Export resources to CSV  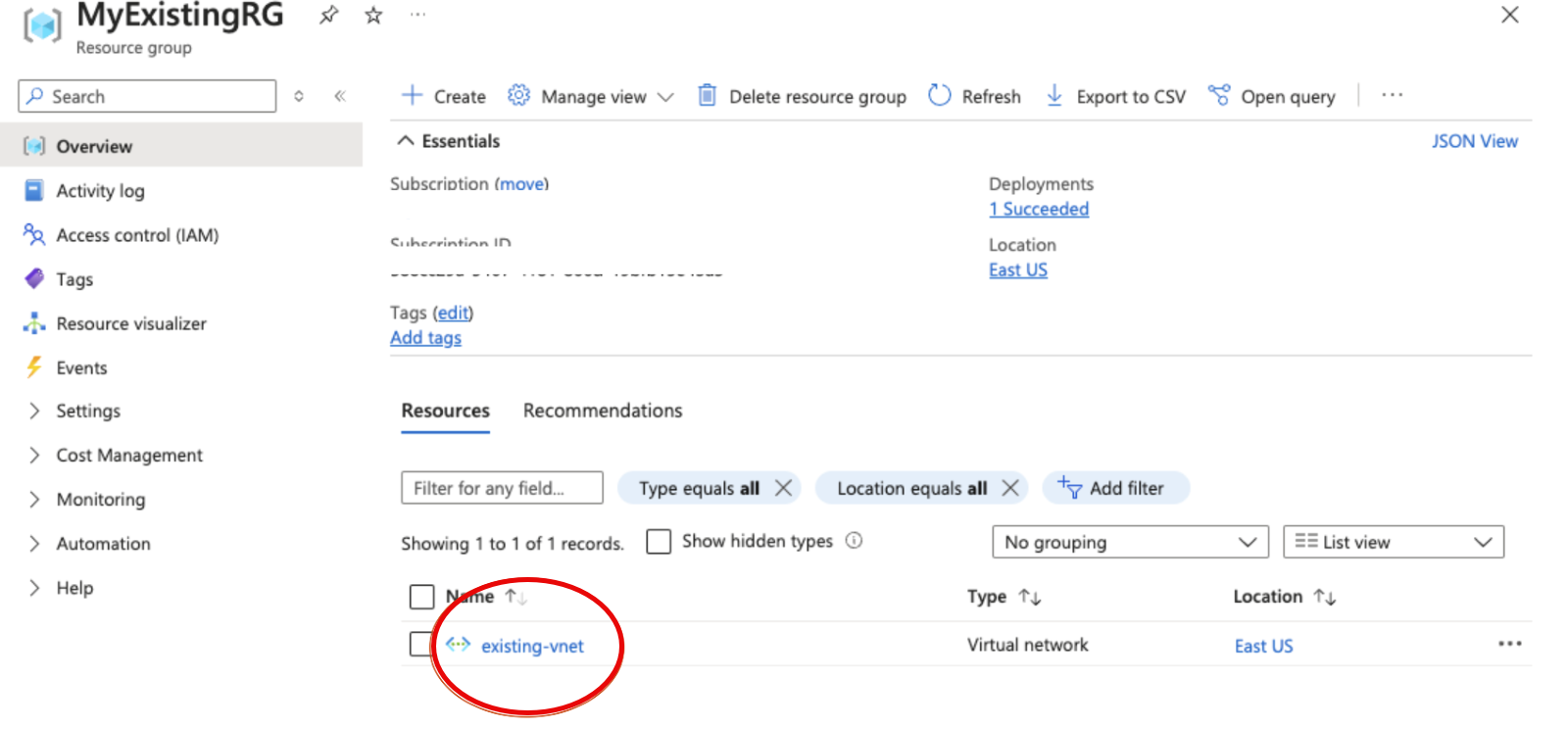[x=1116, y=96]
